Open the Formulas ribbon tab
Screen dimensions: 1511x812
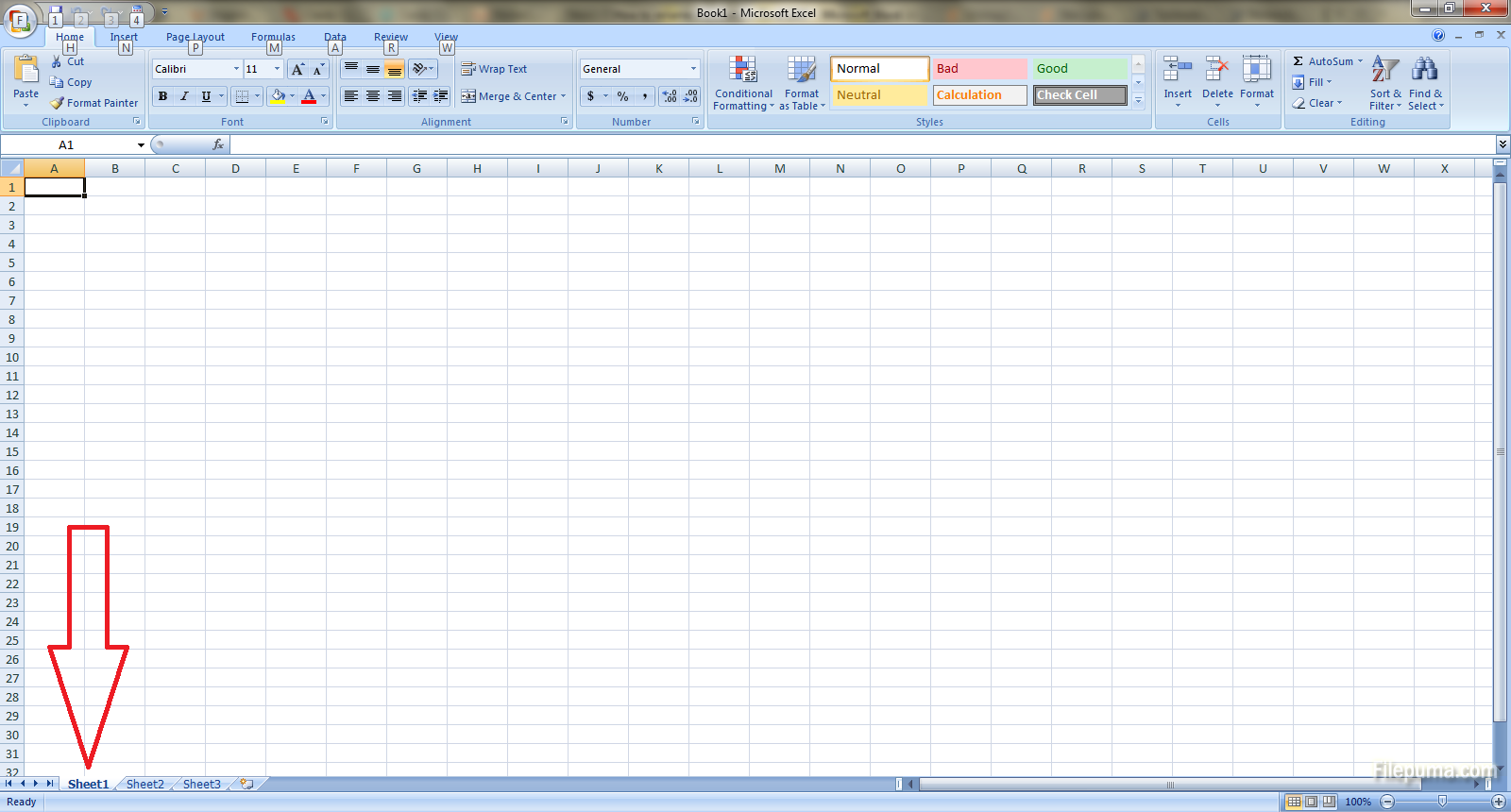click(273, 38)
